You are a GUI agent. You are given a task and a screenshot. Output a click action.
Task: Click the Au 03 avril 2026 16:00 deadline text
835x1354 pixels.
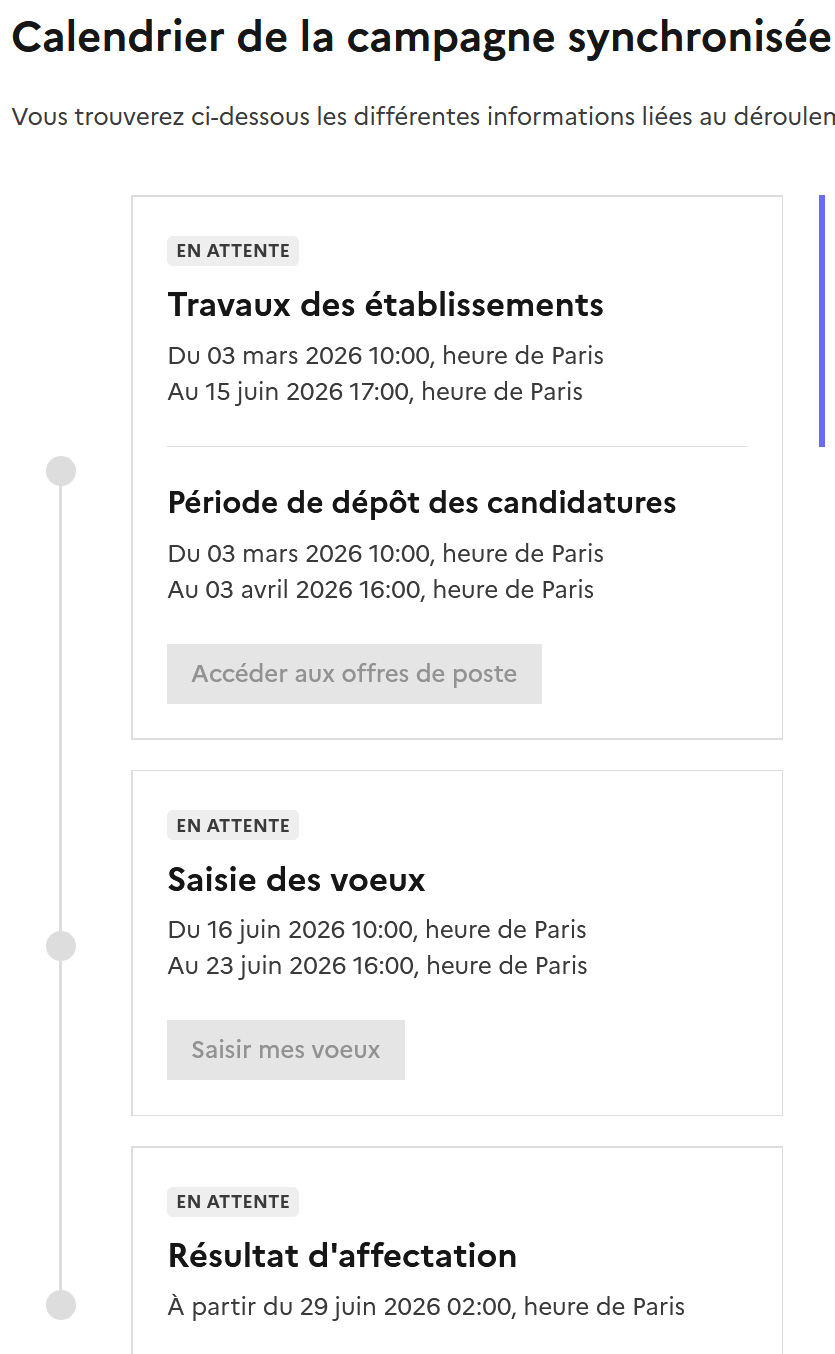pos(381,590)
